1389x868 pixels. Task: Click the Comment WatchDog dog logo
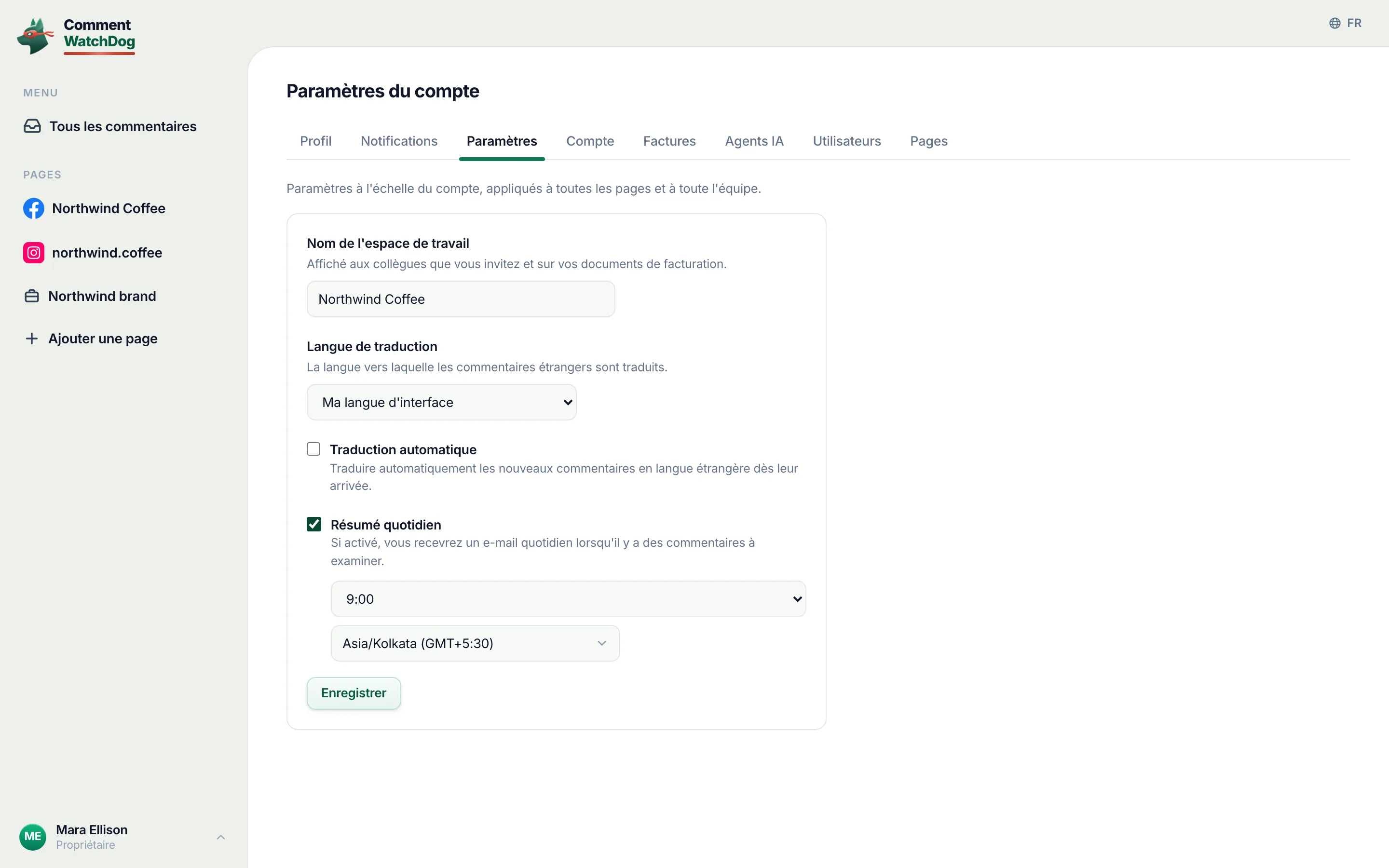[35, 36]
